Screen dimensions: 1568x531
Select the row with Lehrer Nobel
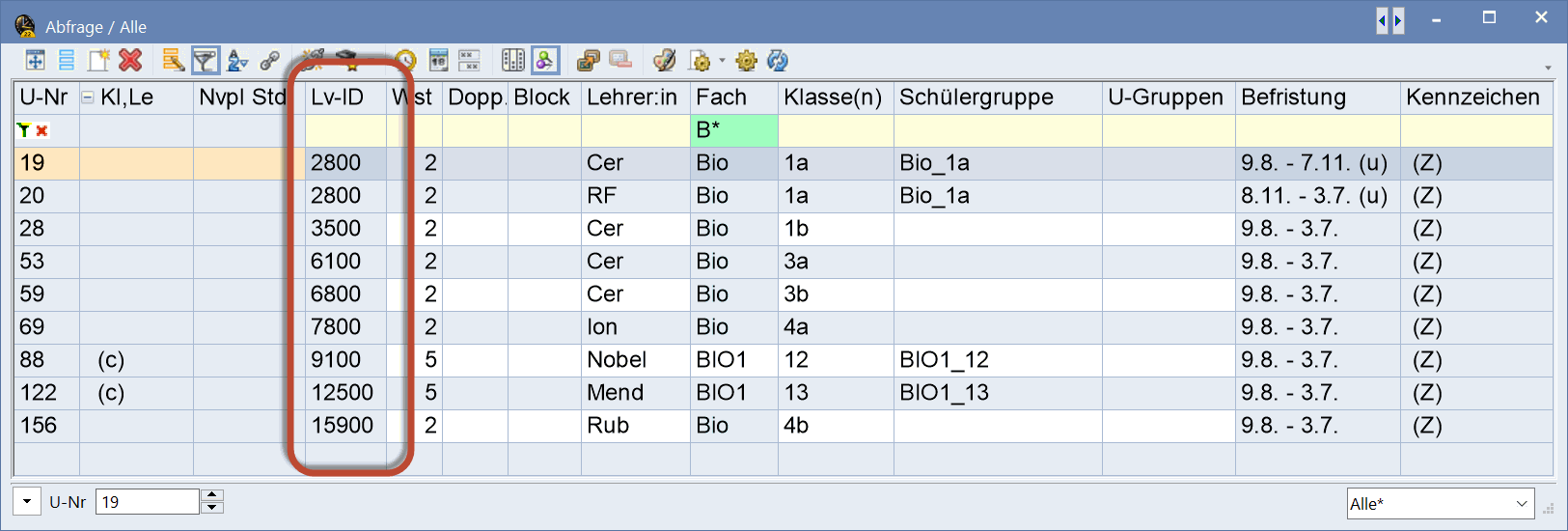pyautogui.click(x=784, y=360)
